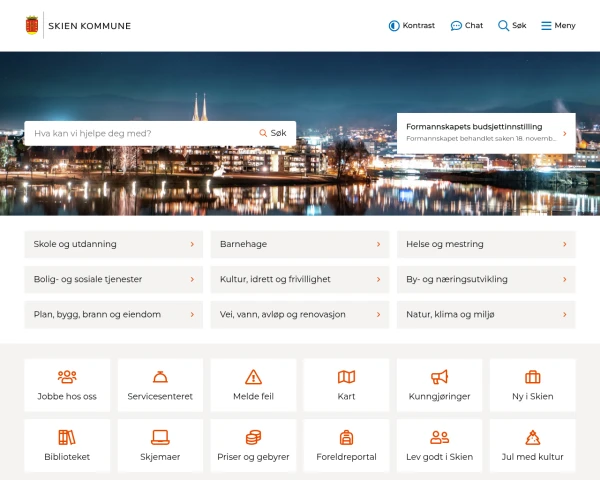This screenshot has width=600, height=480.
Task: Click the 'Hva kan vi hjelpe deg med?' search field
Action: [x=140, y=133]
